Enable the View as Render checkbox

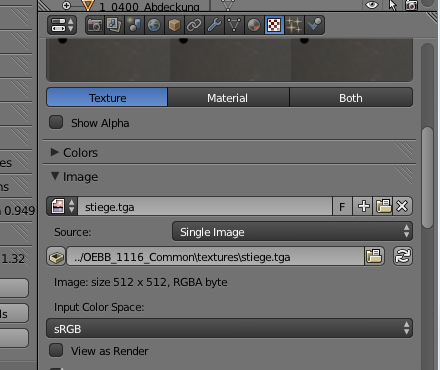pyautogui.click(x=56, y=350)
